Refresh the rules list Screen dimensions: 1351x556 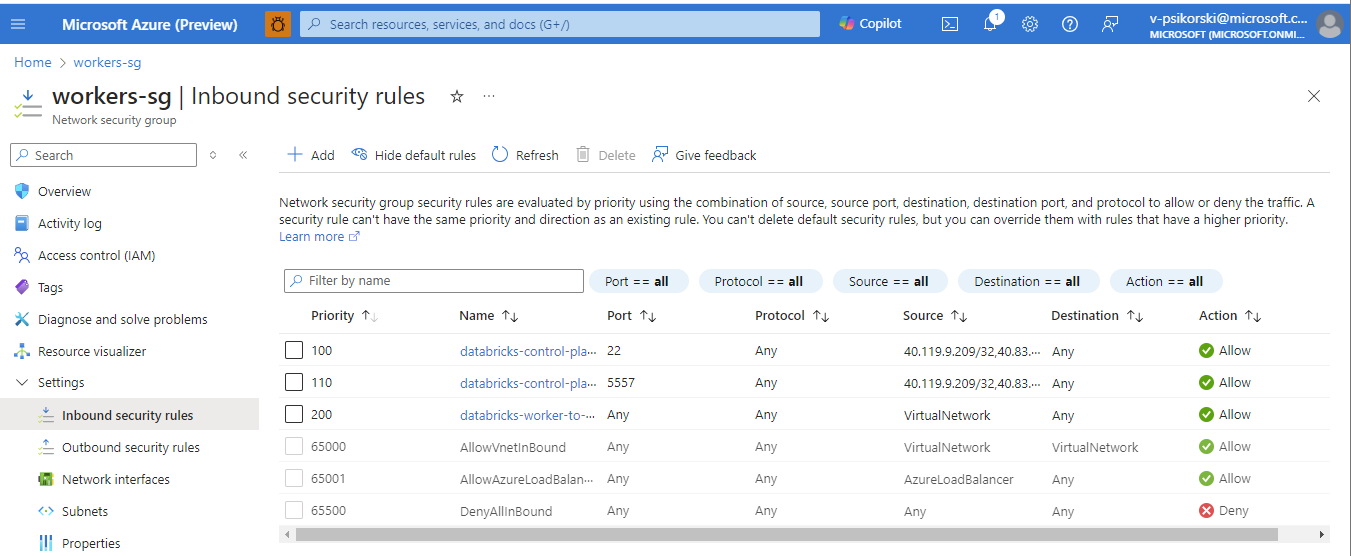pos(525,155)
